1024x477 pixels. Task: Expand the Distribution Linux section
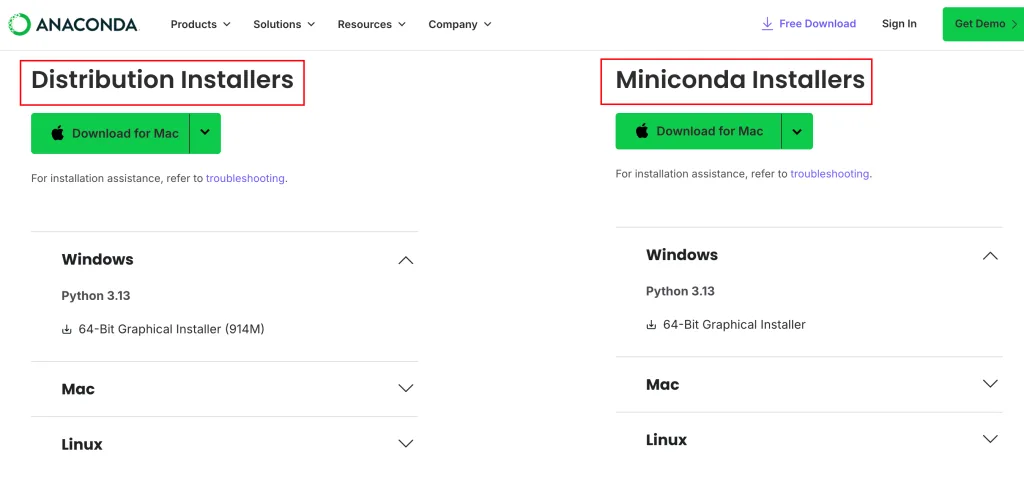pos(406,444)
